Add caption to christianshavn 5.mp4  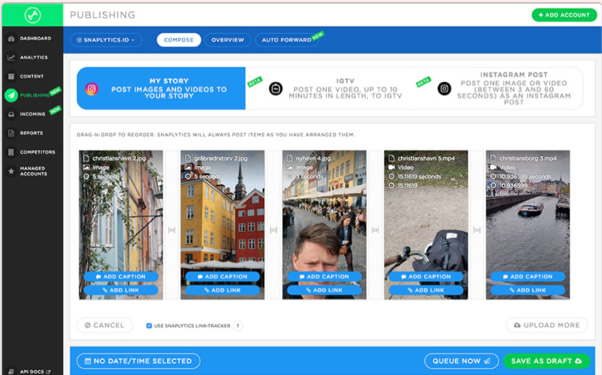pyautogui.click(x=426, y=276)
